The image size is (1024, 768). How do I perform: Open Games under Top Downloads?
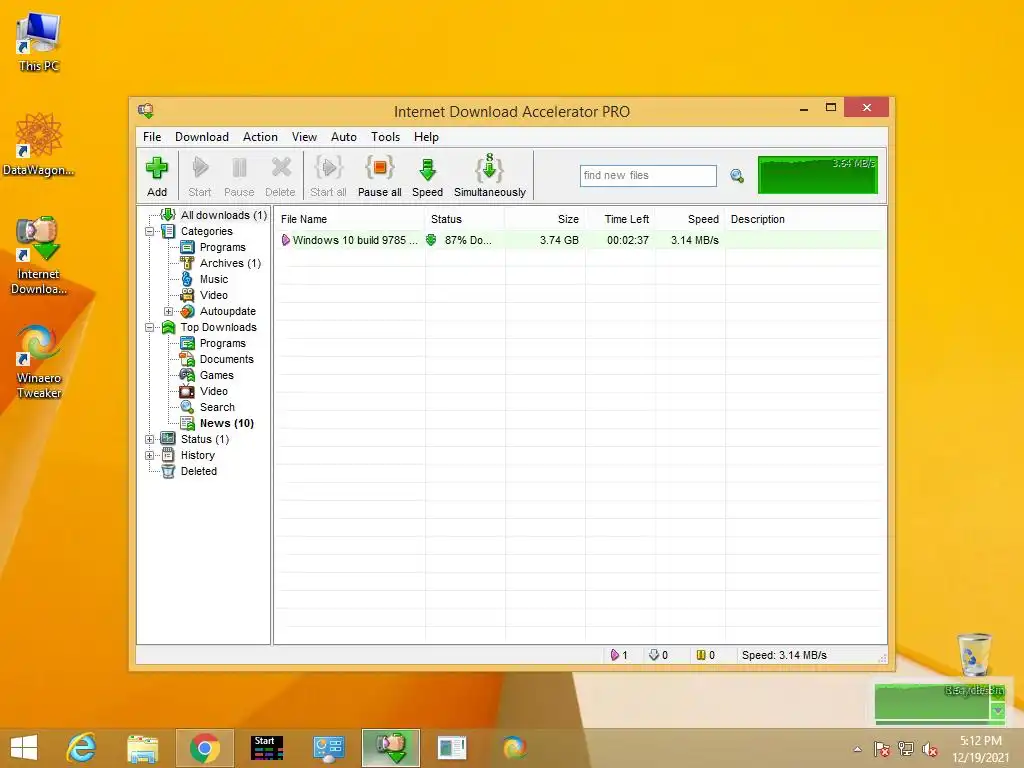click(217, 375)
